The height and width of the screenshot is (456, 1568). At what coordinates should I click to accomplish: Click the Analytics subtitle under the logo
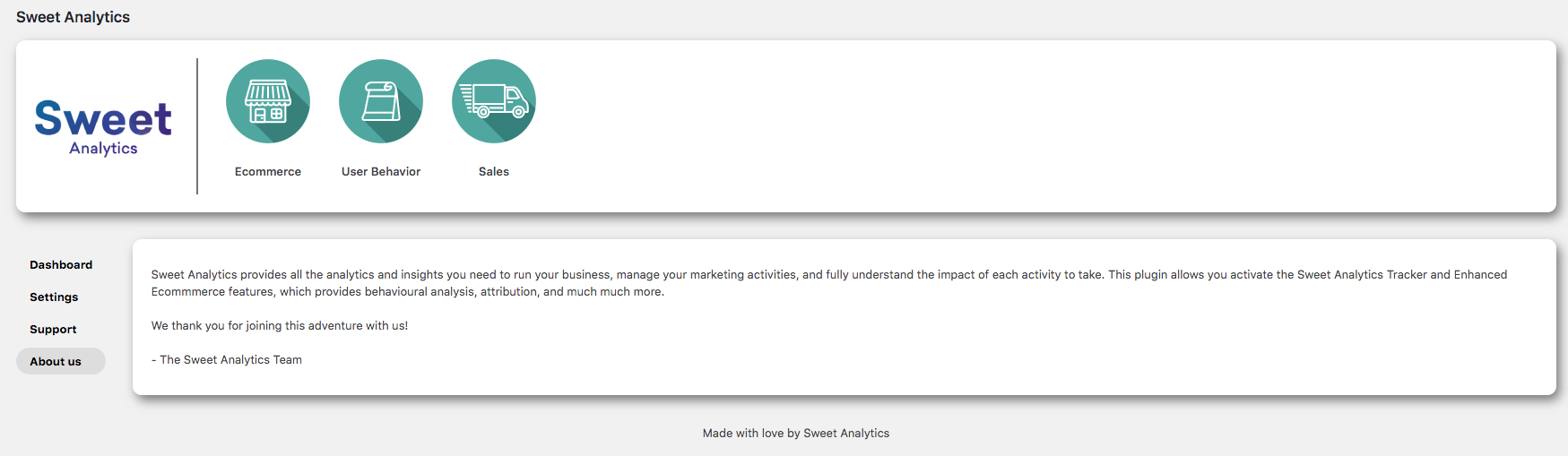pos(103,149)
